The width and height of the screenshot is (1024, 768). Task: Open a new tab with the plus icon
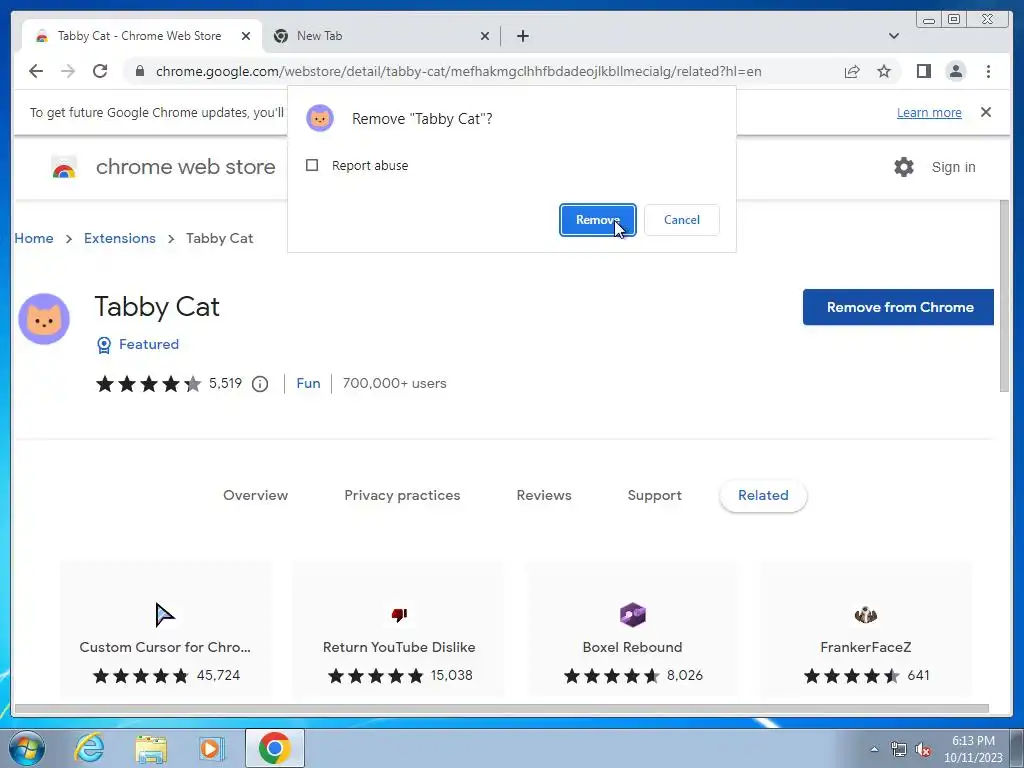[x=522, y=36]
